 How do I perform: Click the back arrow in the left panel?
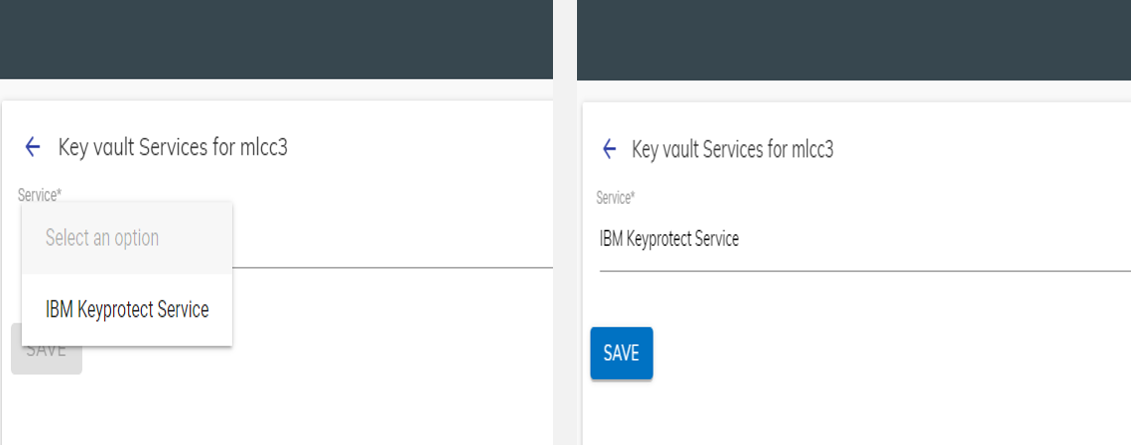click(32, 148)
